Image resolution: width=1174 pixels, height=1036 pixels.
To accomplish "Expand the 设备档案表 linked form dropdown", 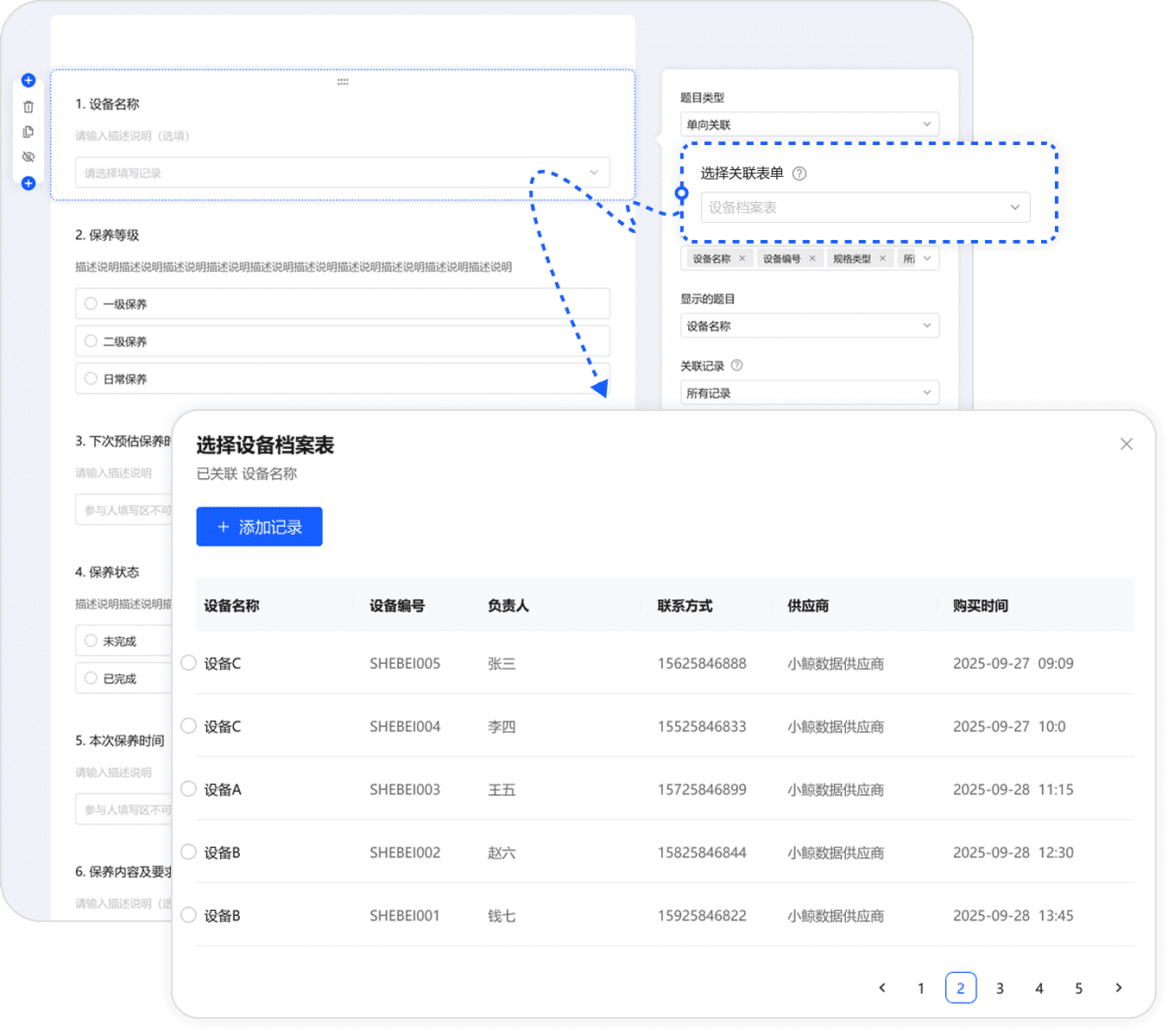I will pyautogui.click(x=865, y=207).
